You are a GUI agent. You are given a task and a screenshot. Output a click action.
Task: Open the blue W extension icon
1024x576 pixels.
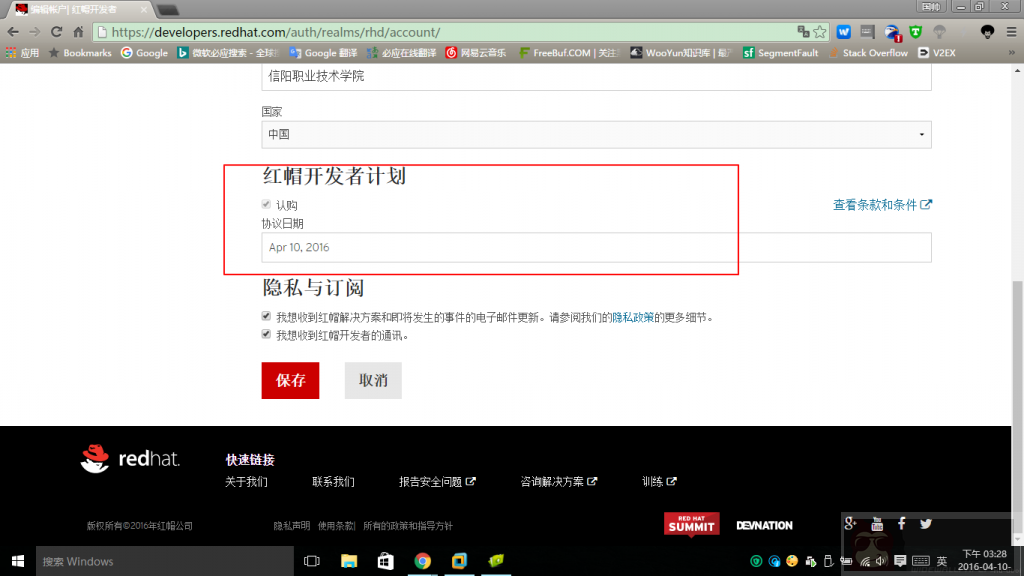pyautogui.click(x=842, y=32)
